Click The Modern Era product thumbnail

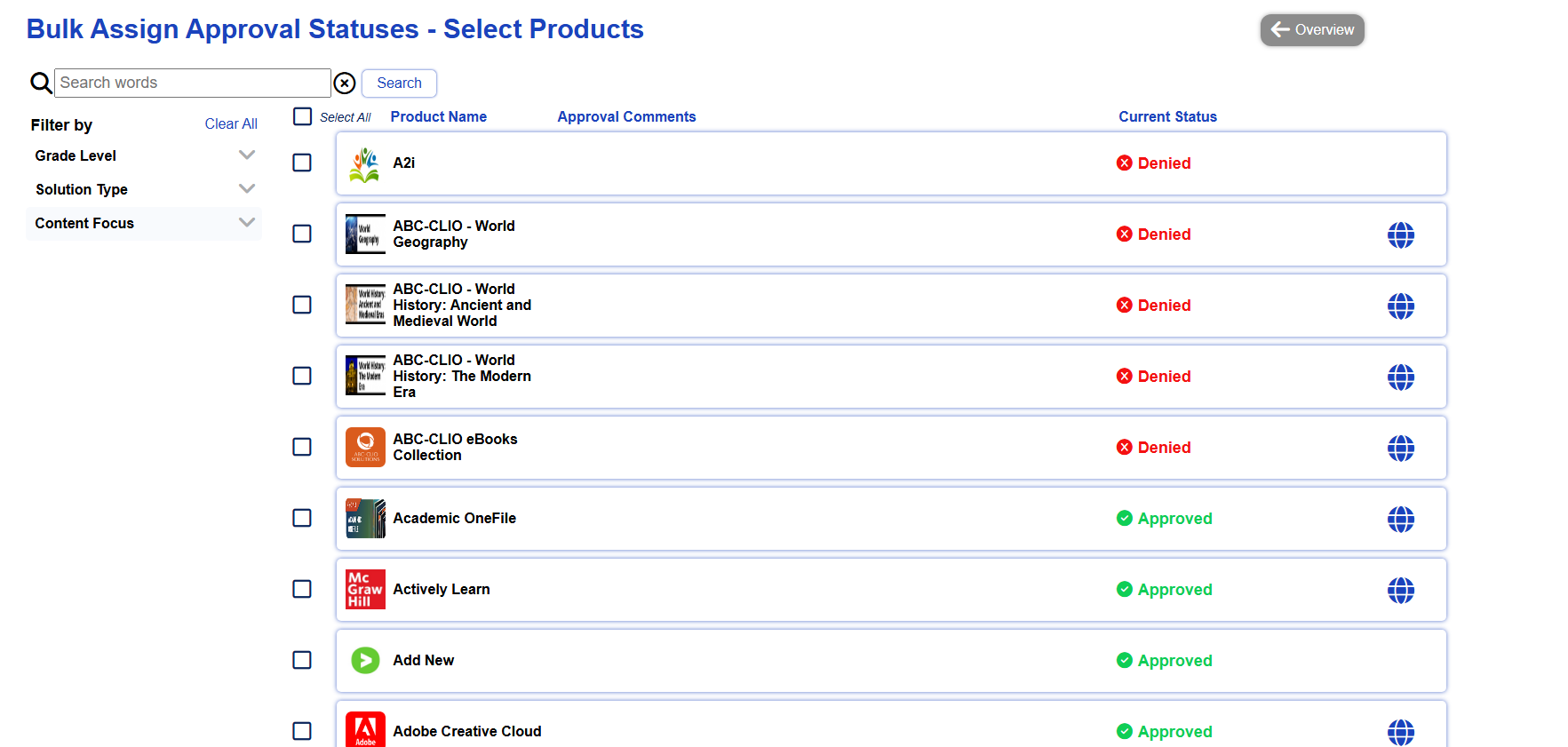[365, 376]
